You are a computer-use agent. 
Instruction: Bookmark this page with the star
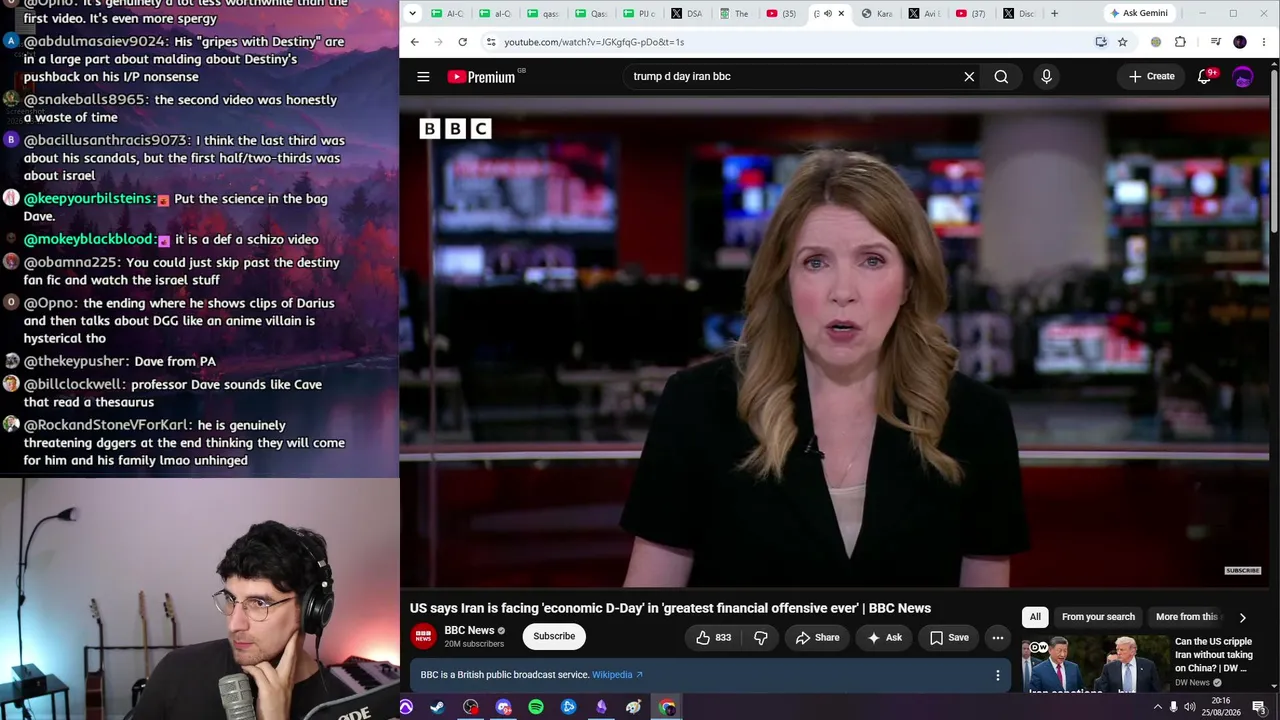(x=1122, y=42)
